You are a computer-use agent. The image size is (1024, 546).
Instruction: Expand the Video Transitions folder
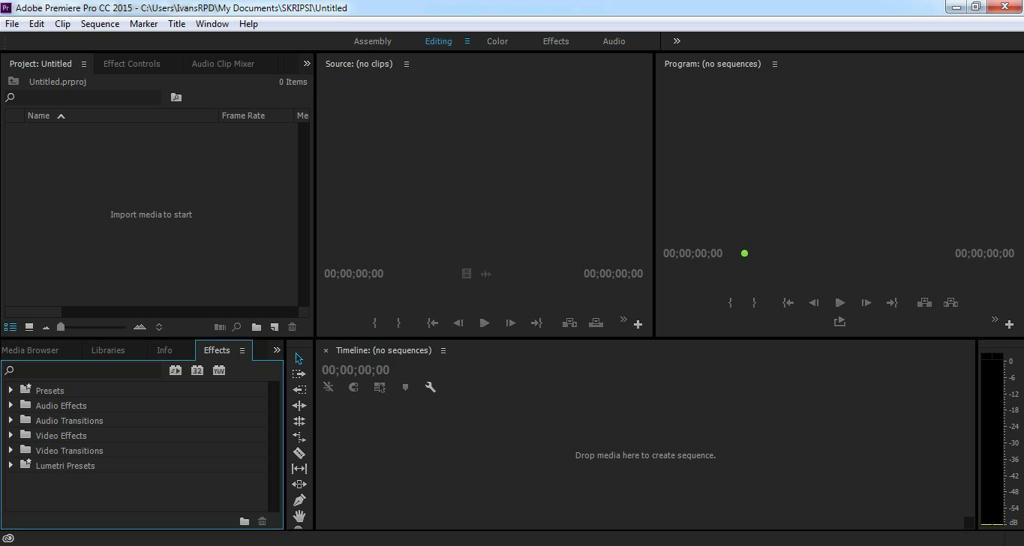point(10,450)
